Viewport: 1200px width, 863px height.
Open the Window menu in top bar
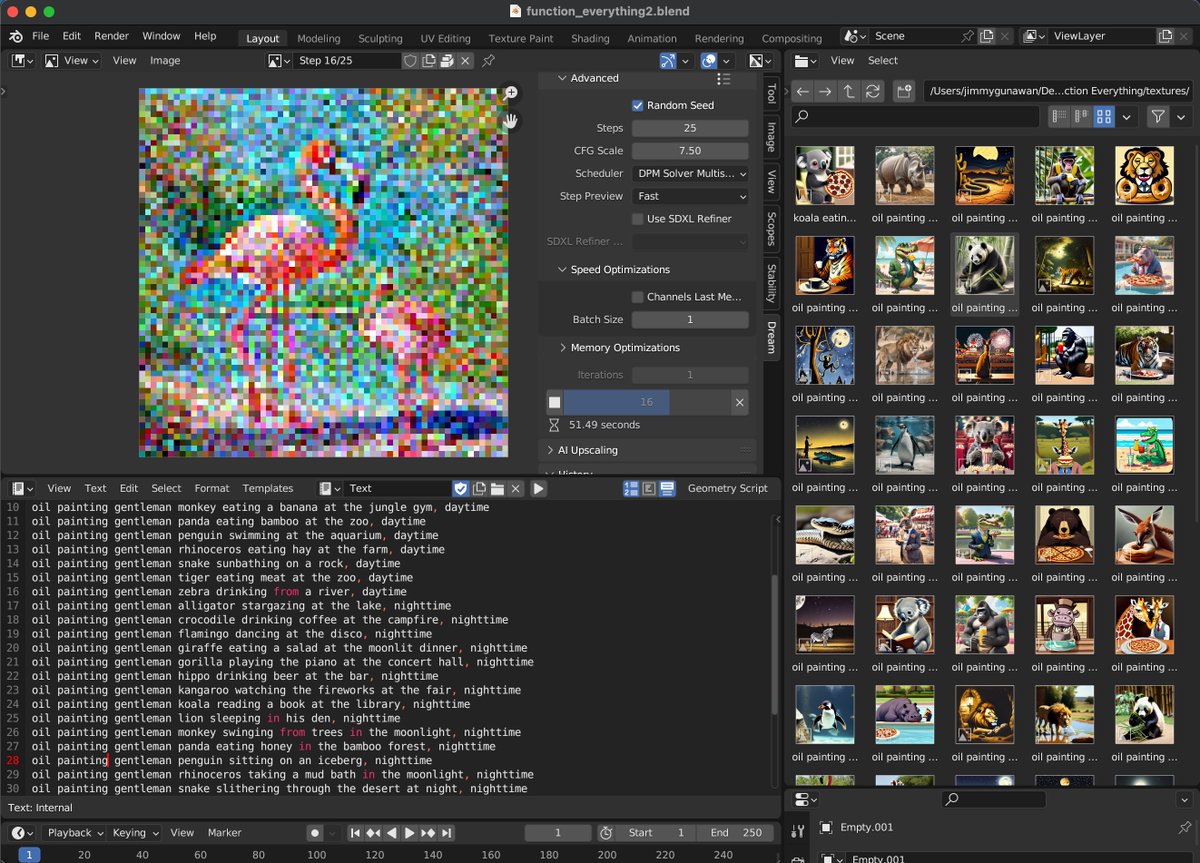point(161,36)
